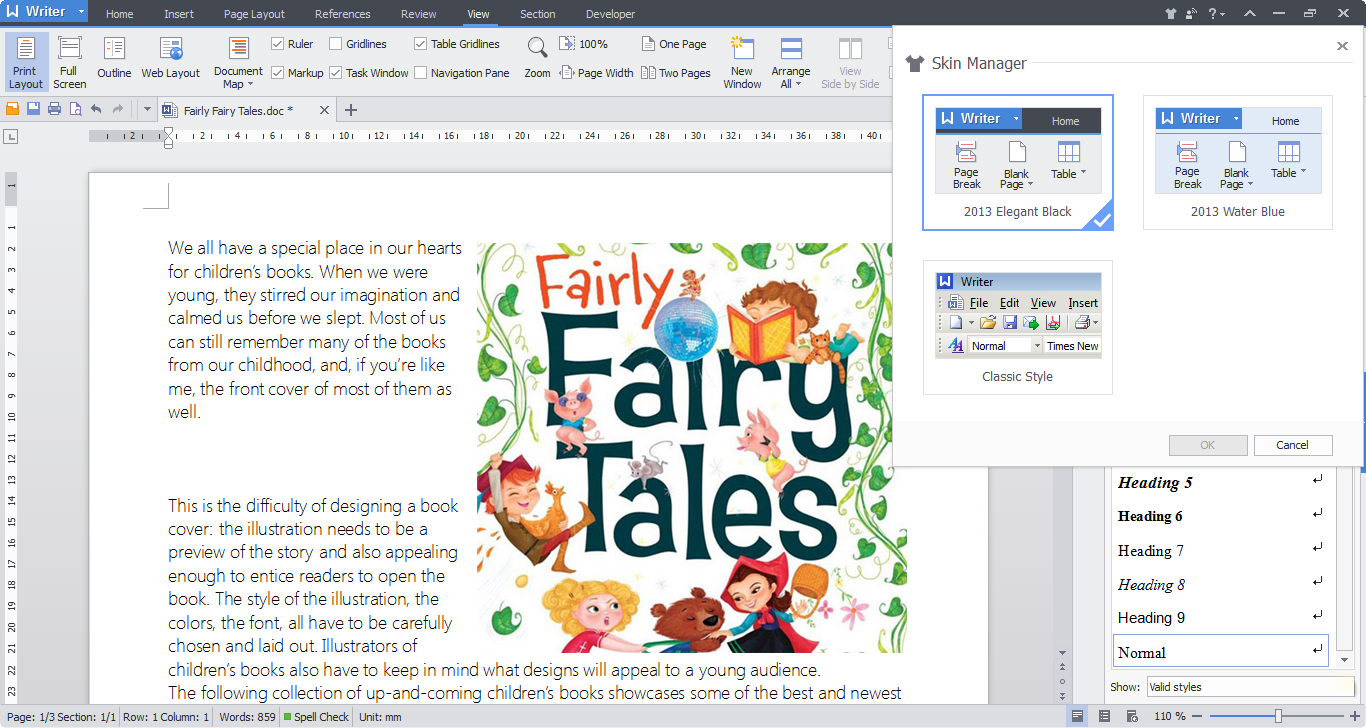1366x728 pixels.
Task: Adjust the zoom slider handle
Action: (x=1278, y=716)
